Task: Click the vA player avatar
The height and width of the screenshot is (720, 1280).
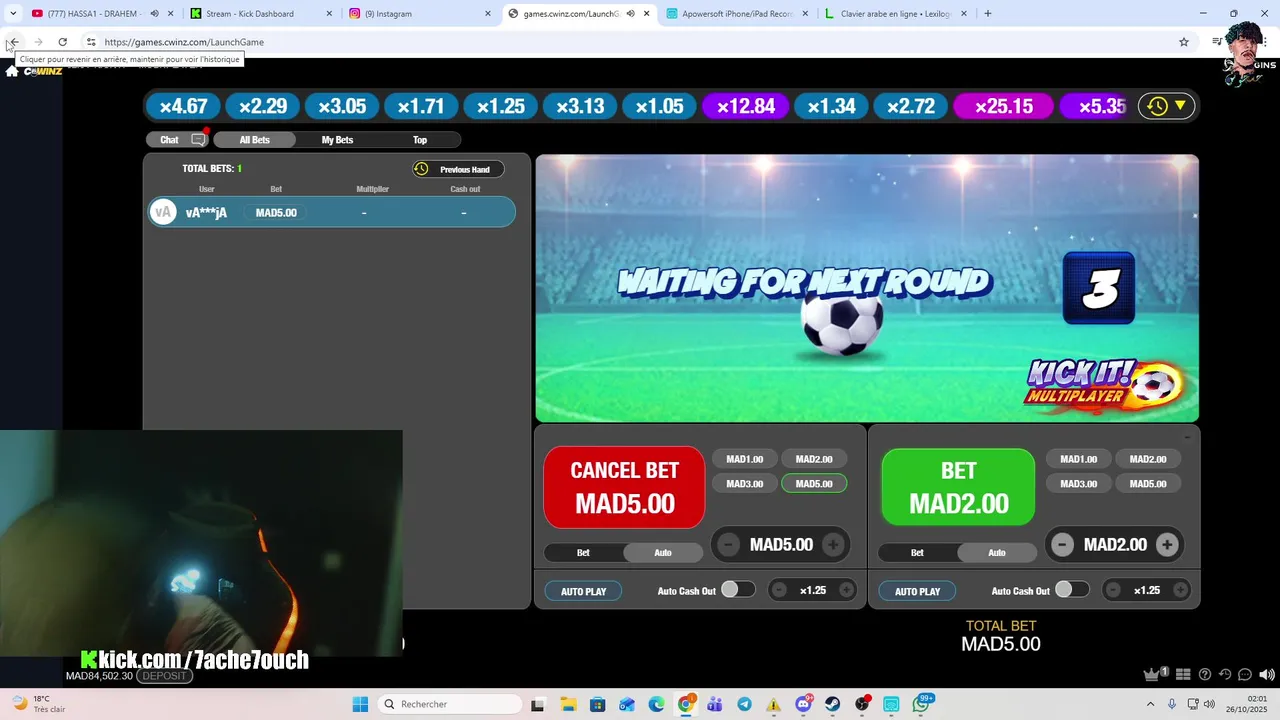Action: [163, 212]
